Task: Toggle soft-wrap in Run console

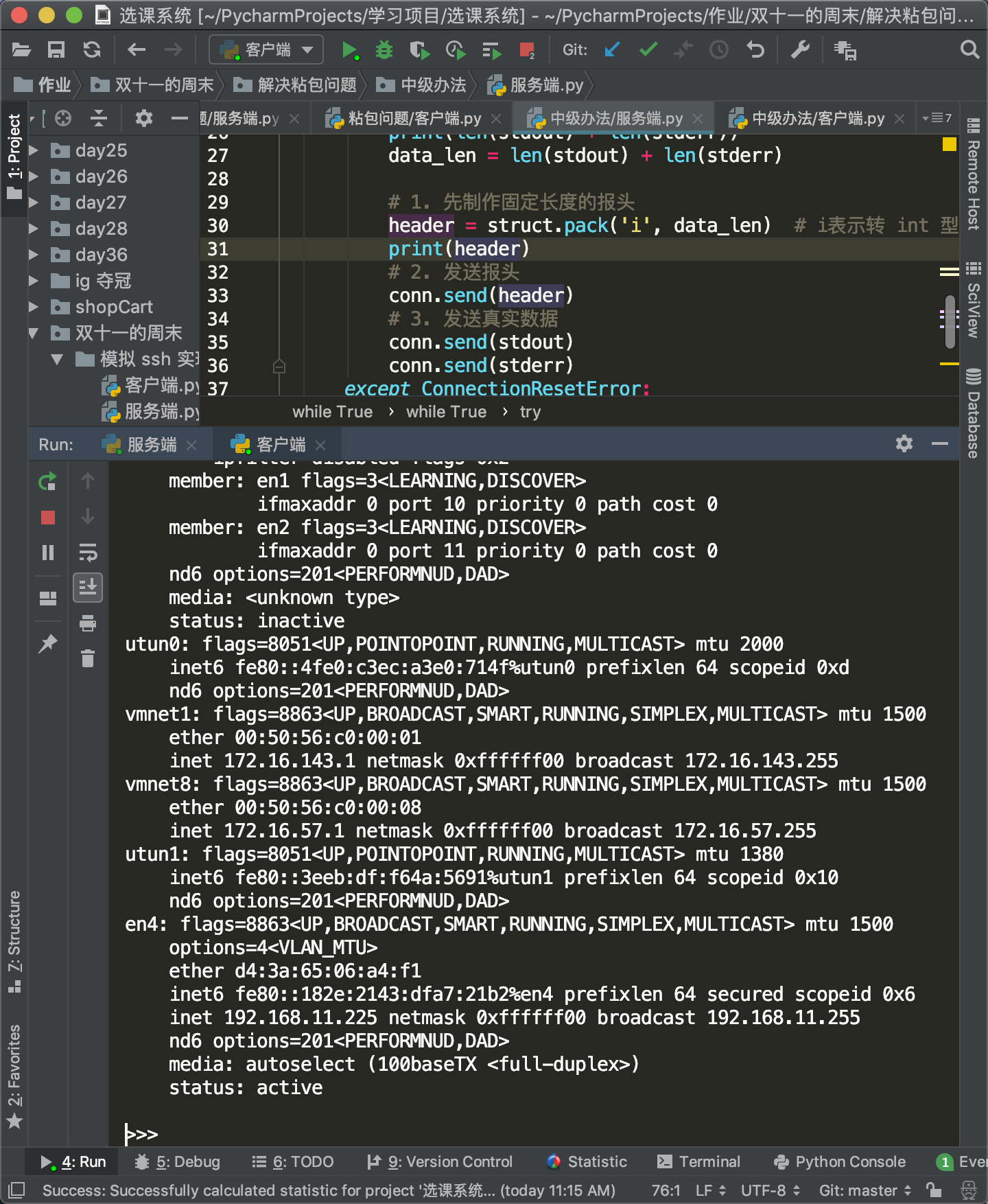Action: 88,553
